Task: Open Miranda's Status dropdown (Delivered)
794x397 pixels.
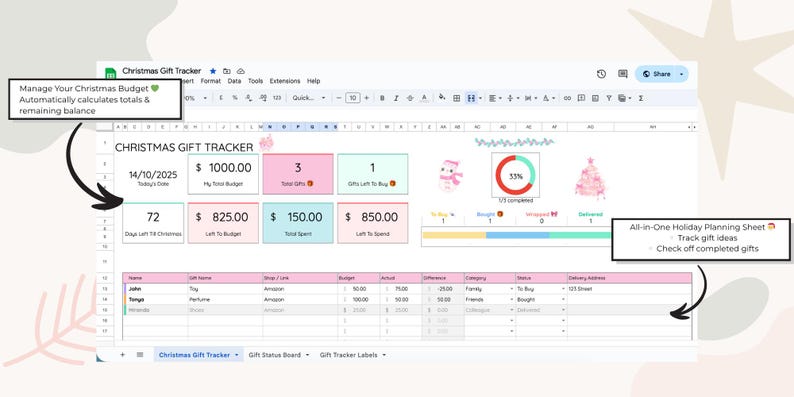Action: pyautogui.click(x=563, y=310)
